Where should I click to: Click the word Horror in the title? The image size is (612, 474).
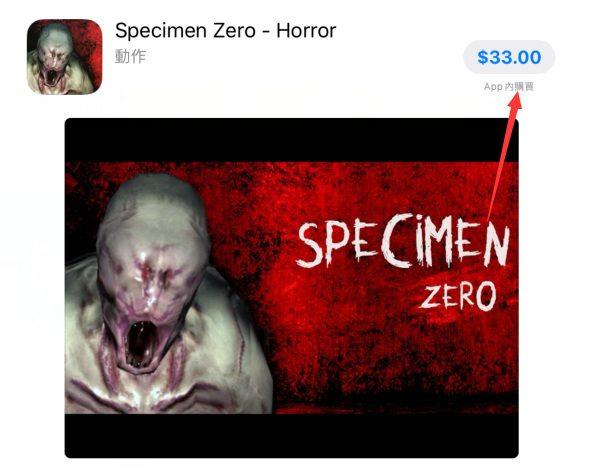click(x=306, y=30)
